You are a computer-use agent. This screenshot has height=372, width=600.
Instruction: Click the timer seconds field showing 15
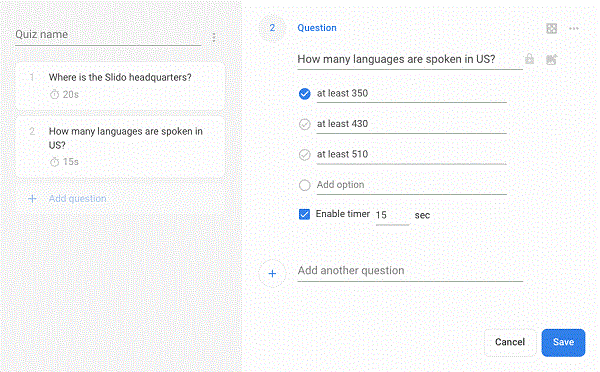pyautogui.click(x=393, y=215)
